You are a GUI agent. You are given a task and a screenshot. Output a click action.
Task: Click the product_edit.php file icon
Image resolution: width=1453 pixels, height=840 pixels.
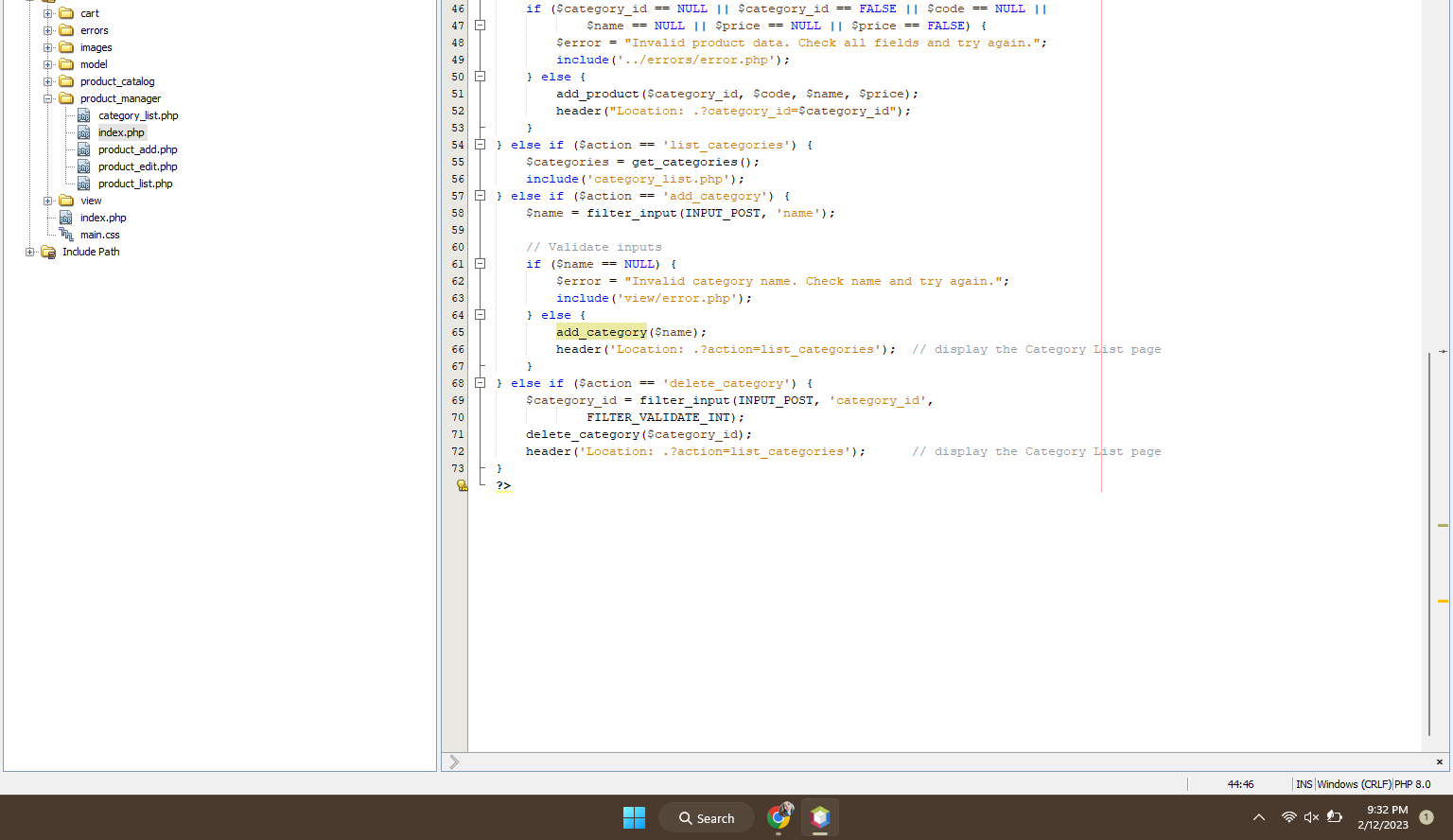83,166
